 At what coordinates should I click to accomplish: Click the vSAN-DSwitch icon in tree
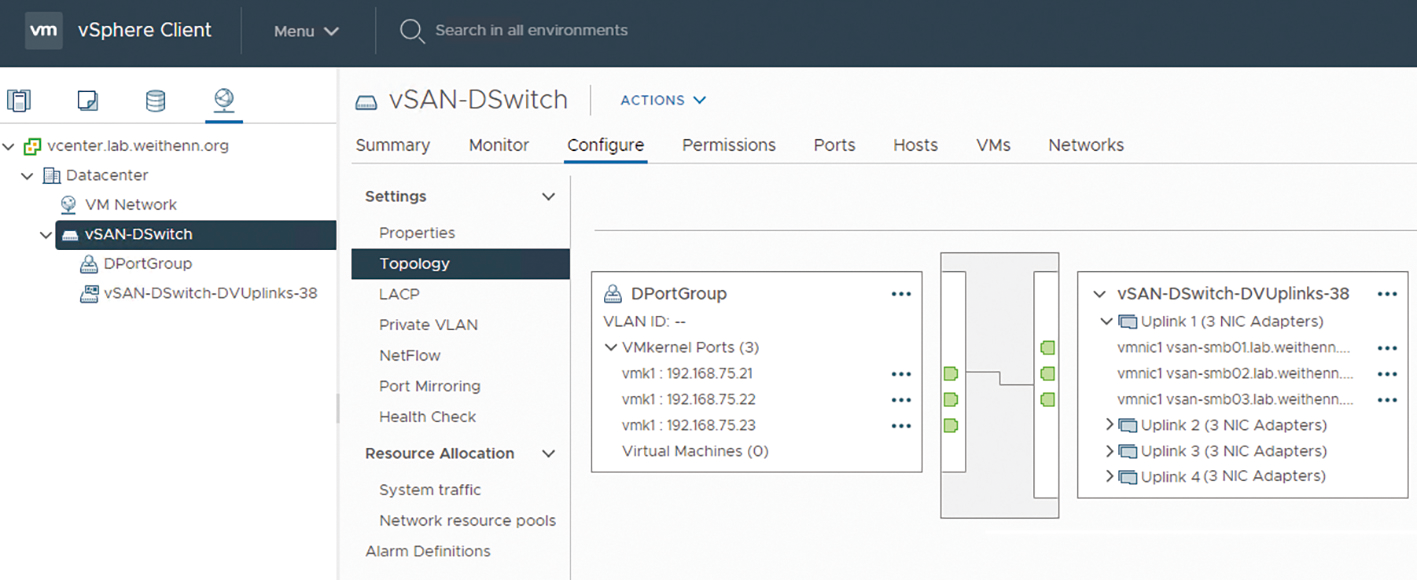tap(69, 235)
